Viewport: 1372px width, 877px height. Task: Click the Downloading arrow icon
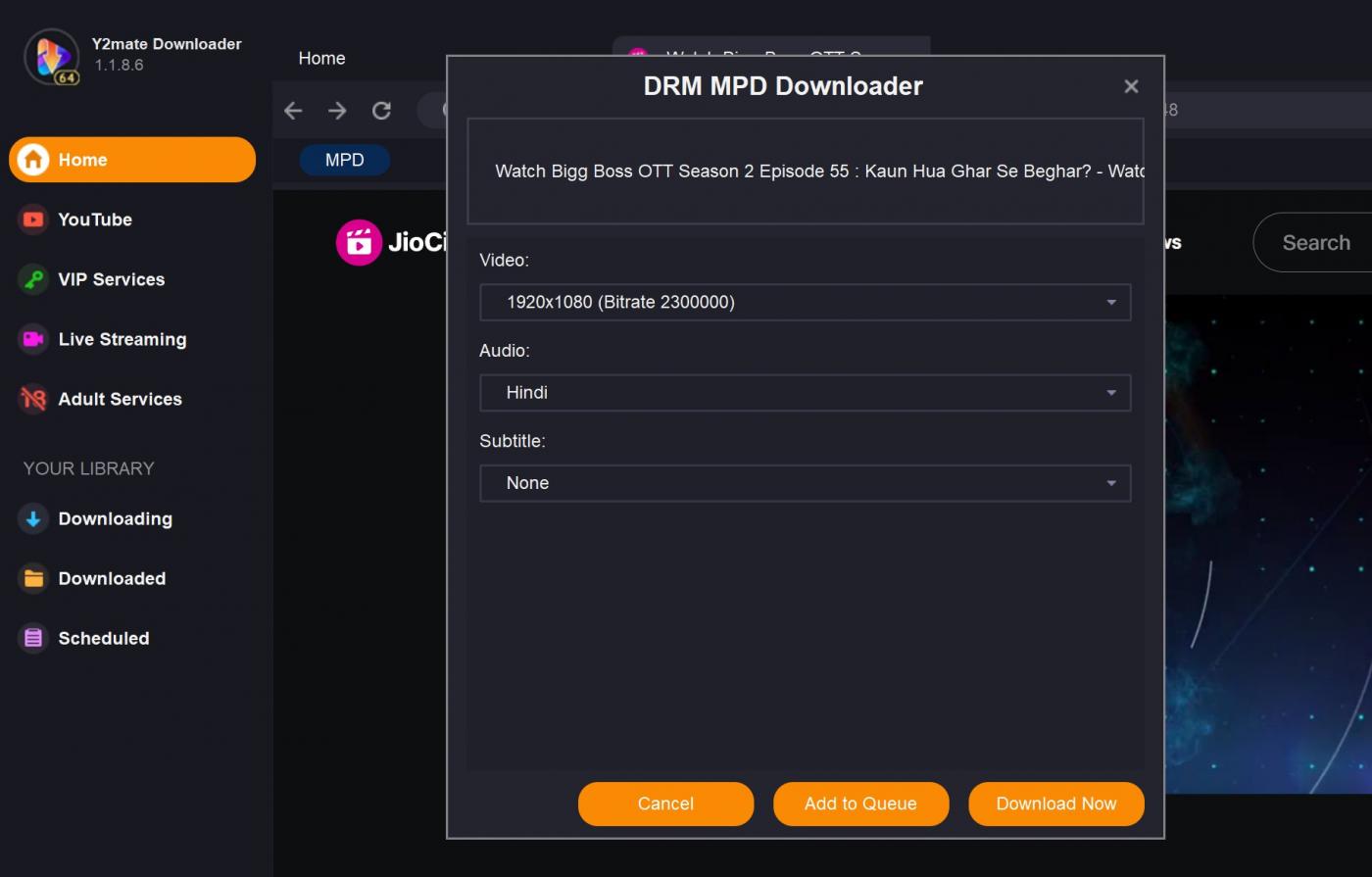click(33, 518)
